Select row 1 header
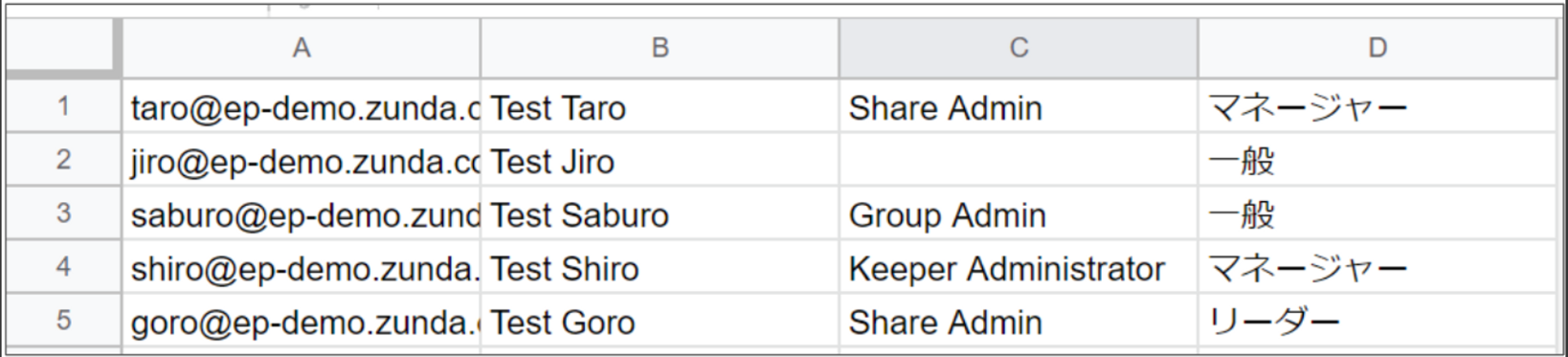The image size is (1568, 357). [x=63, y=106]
